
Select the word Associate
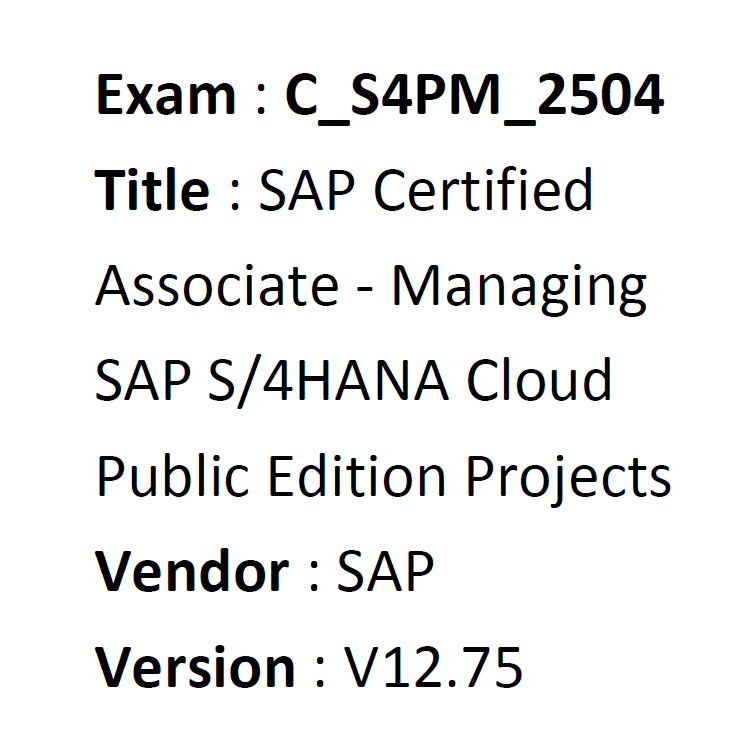[x=217, y=286]
